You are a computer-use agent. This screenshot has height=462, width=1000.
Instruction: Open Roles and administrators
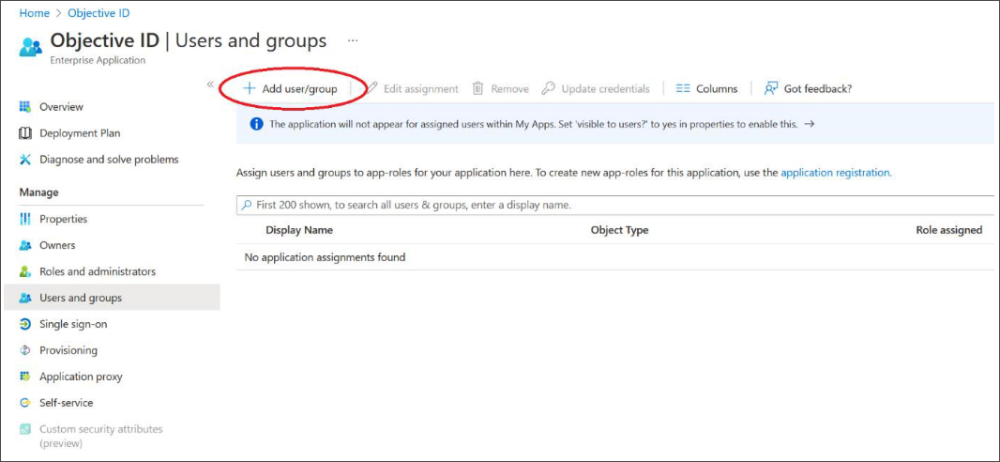coord(97,271)
